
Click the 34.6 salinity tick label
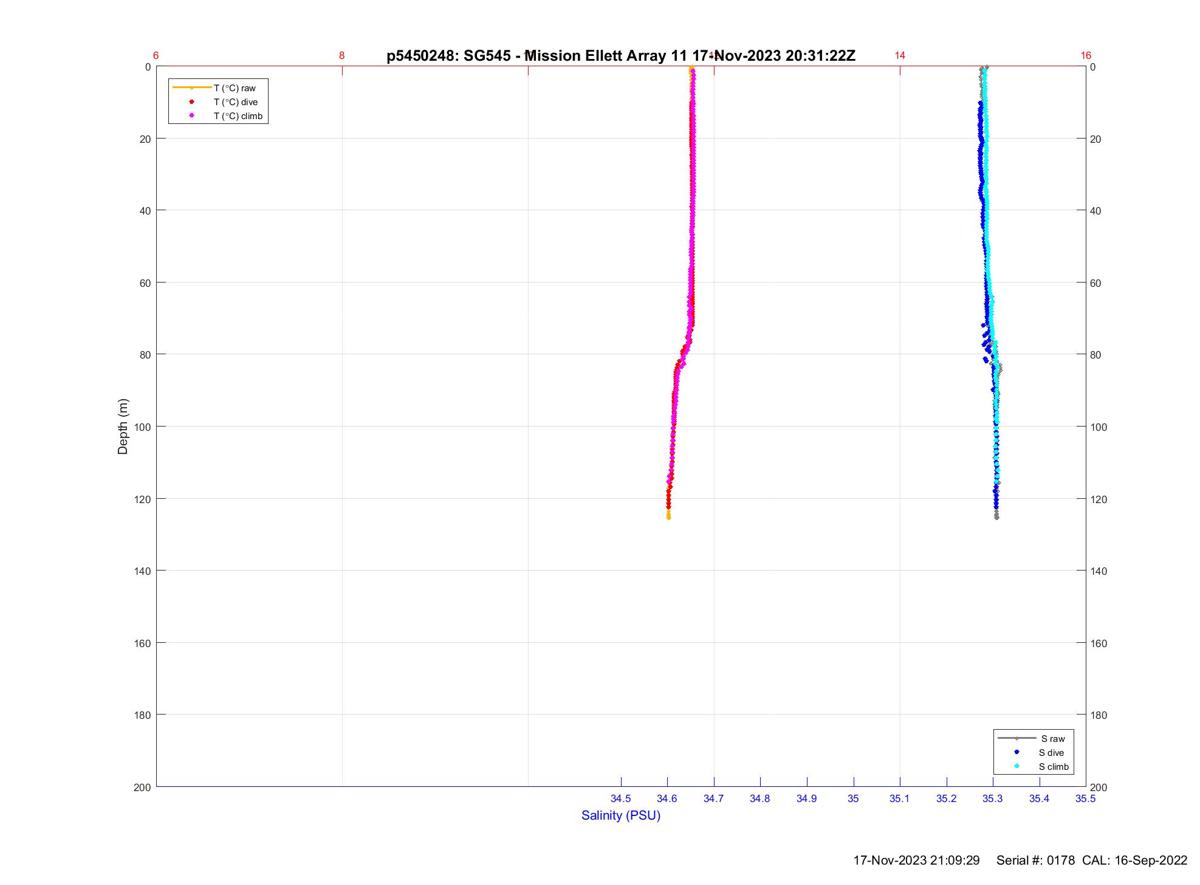pyautogui.click(x=667, y=799)
